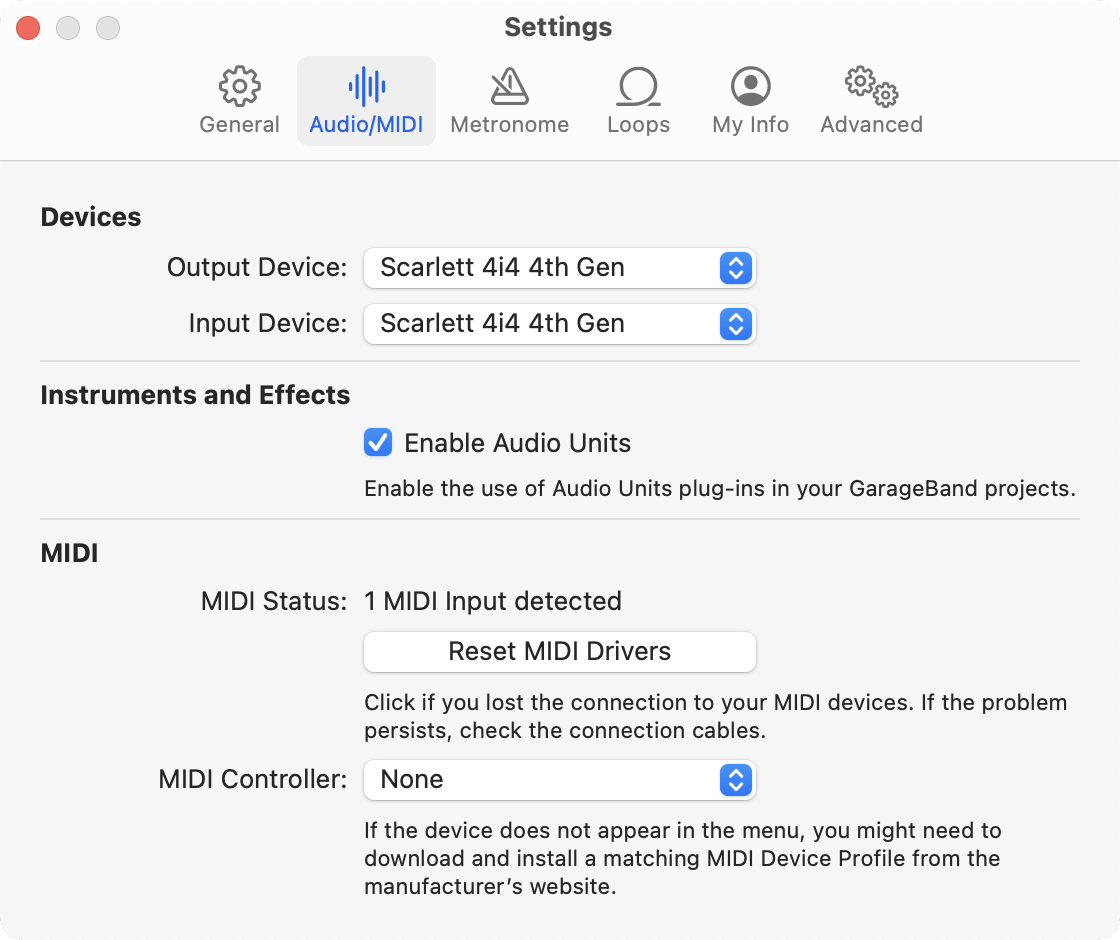Uncheck the Enable Audio Units checkbox
Viewport: 1120px width, 940px height.
(x=378, y=443)
